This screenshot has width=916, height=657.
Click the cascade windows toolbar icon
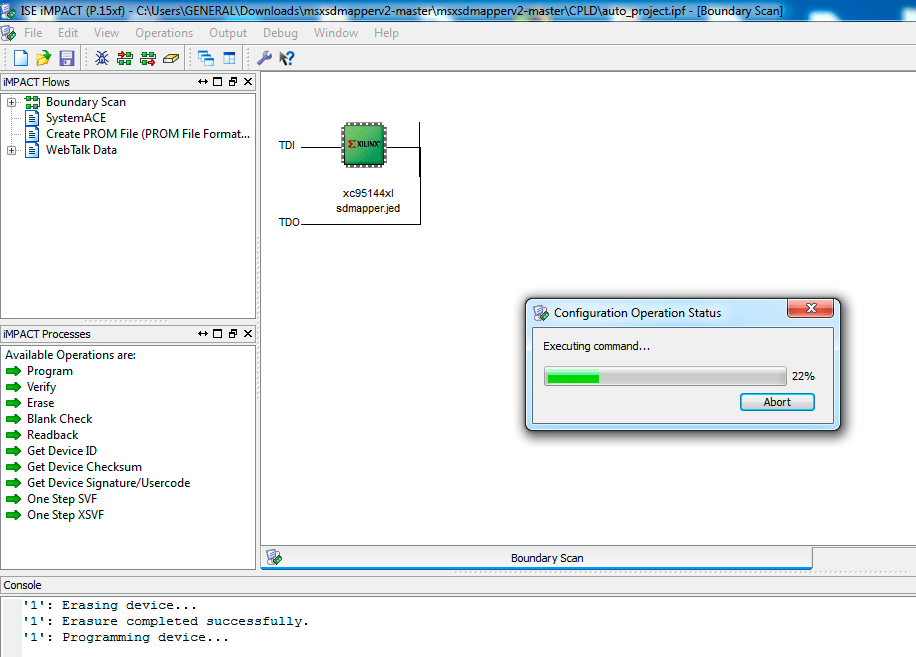[x=206, y=58]
